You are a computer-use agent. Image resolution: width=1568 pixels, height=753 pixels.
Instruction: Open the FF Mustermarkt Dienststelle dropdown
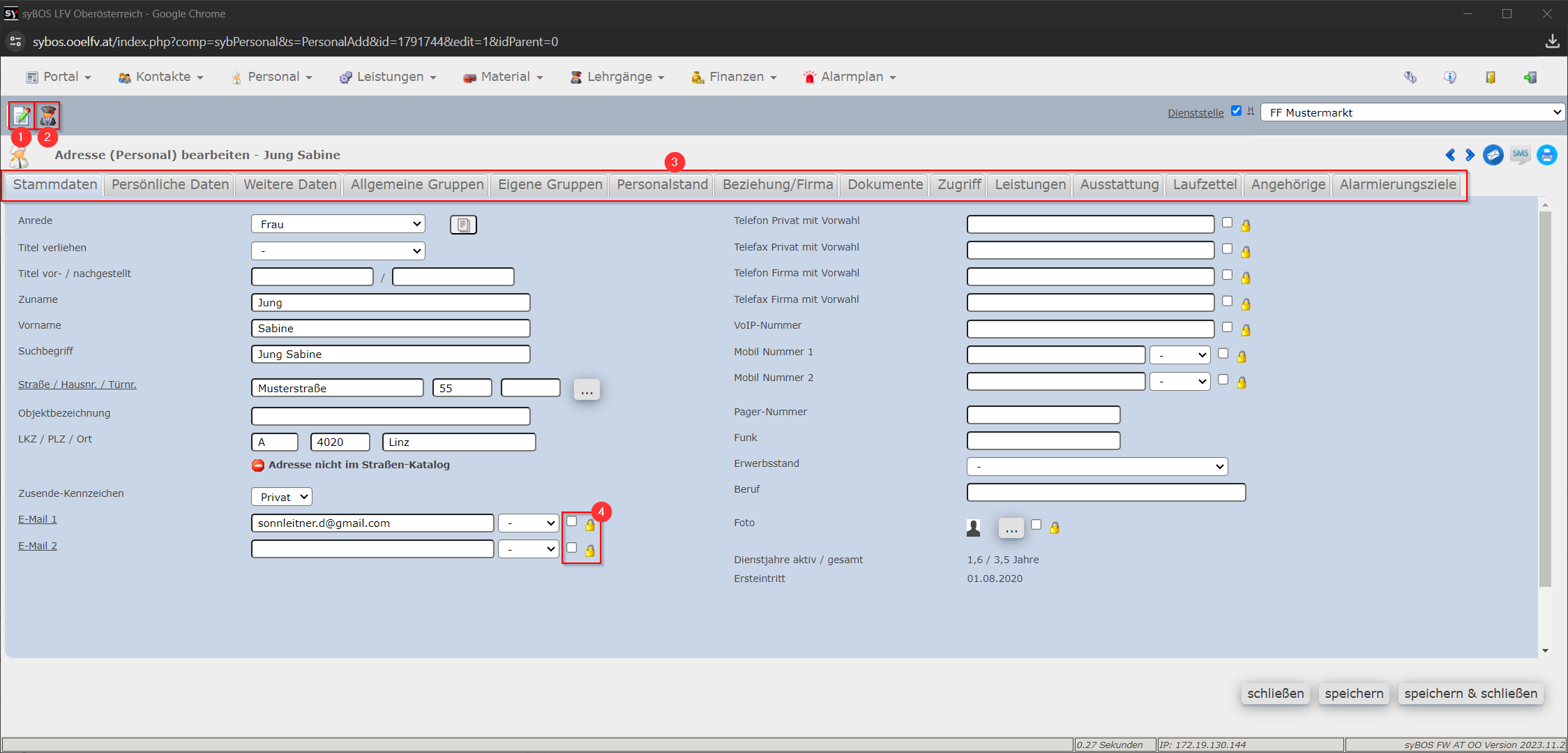(x=1413, y=112)
